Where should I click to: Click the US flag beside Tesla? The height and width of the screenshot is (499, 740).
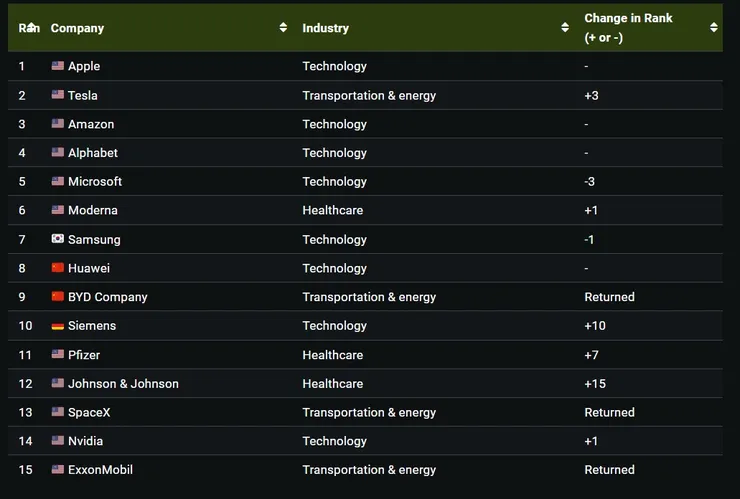[x=58, y=95]
